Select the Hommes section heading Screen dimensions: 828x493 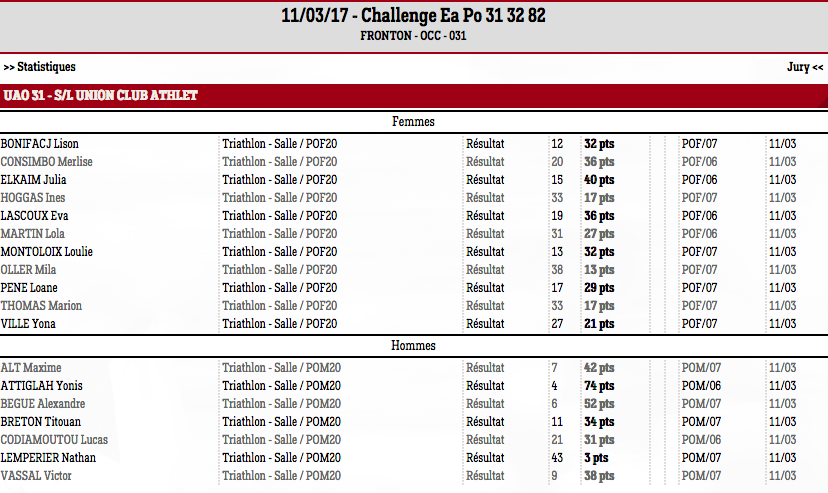pyautogui.click(x=413, y=346)
